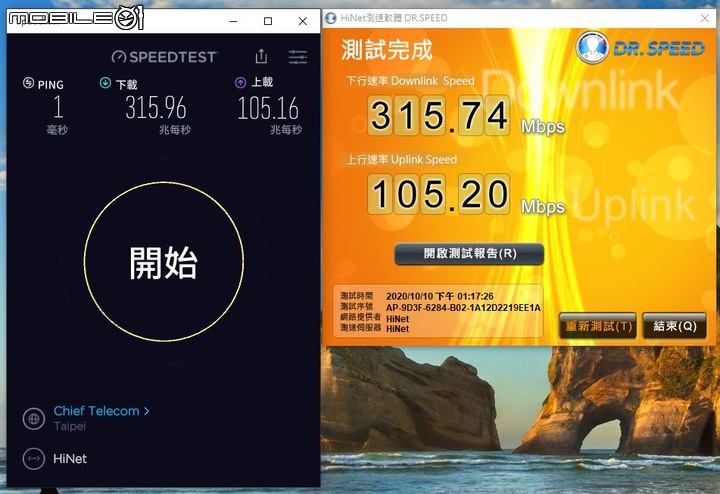Click the test time 2020/10/10 下午 01:17:26

(x=439, y=296)
